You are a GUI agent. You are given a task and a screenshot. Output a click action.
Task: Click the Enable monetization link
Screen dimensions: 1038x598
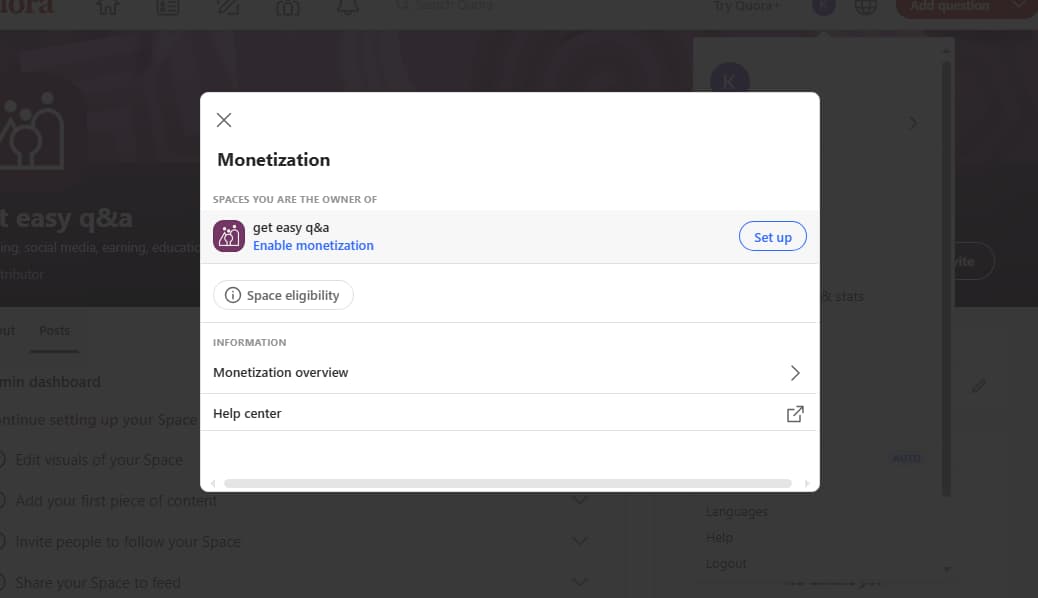313,246
